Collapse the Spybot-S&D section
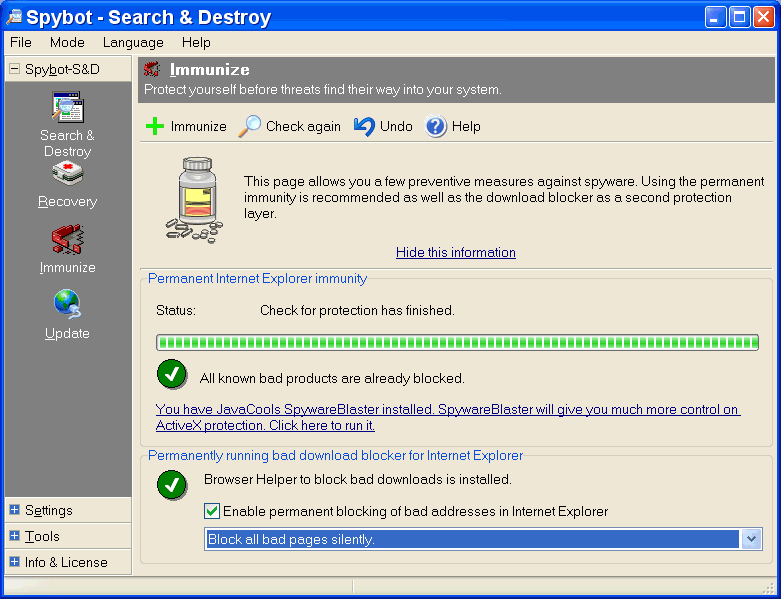The height and width of the screenshot is (599, 781). click(x=14, y=69)
